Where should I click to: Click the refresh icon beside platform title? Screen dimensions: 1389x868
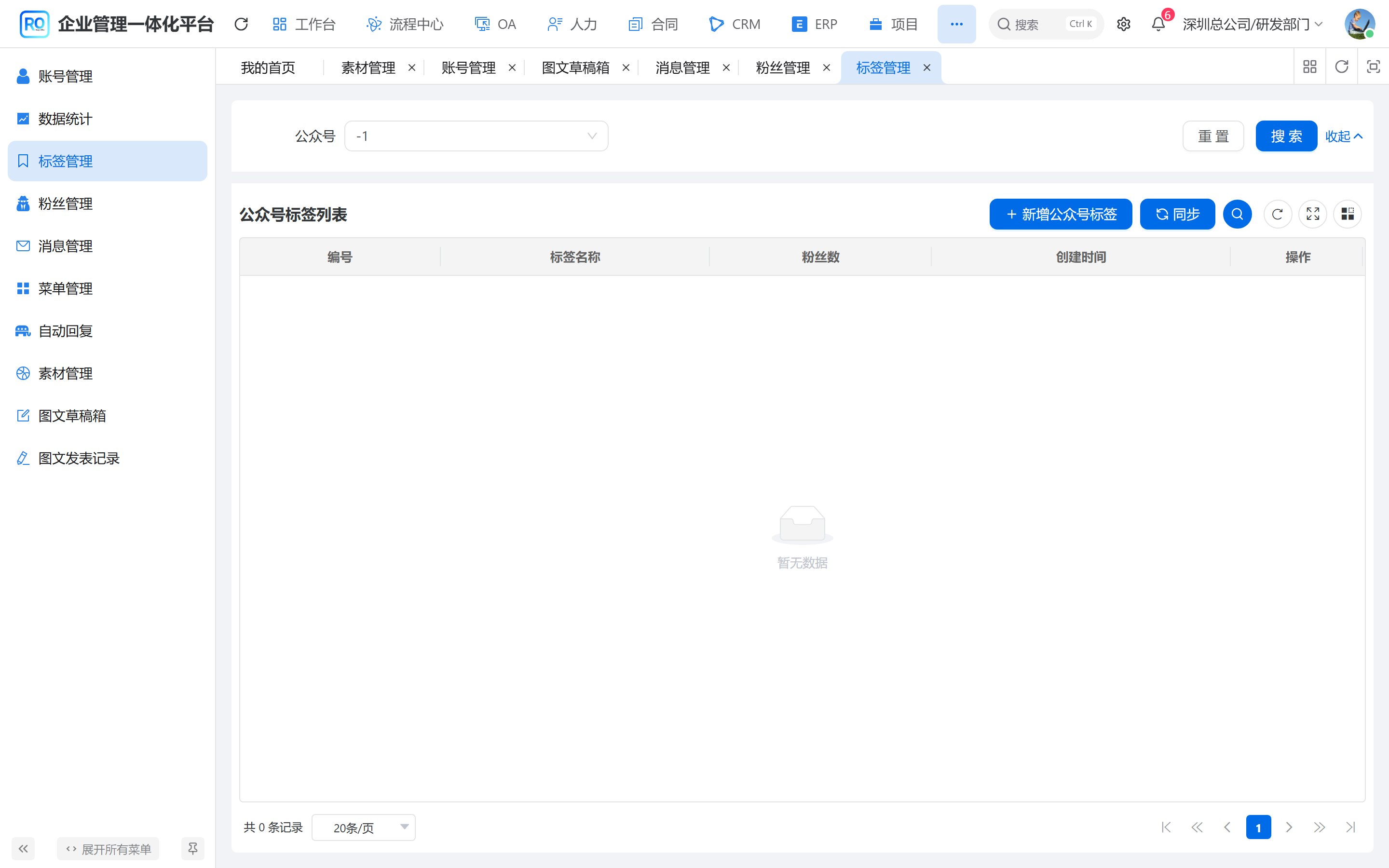click(241, 24)
